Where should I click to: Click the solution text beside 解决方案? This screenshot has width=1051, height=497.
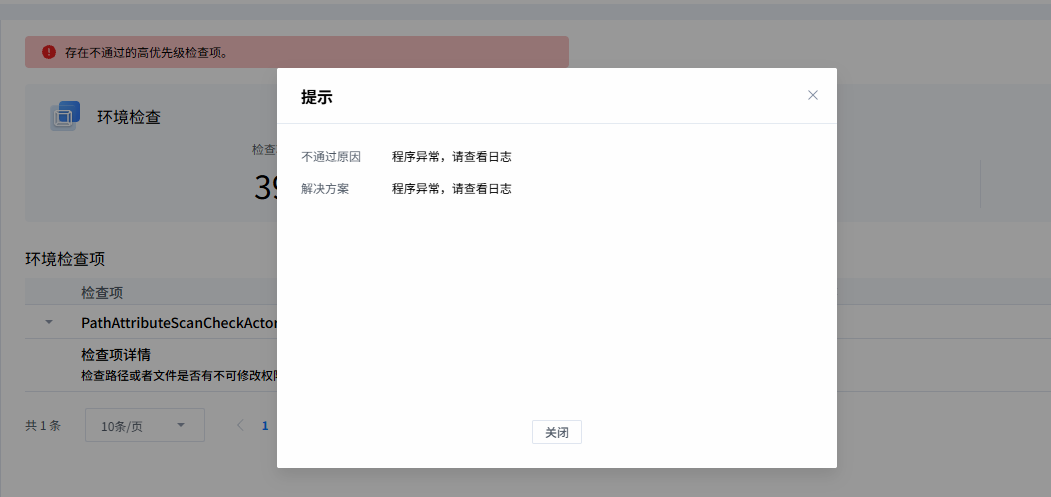(x=451, y=188)
